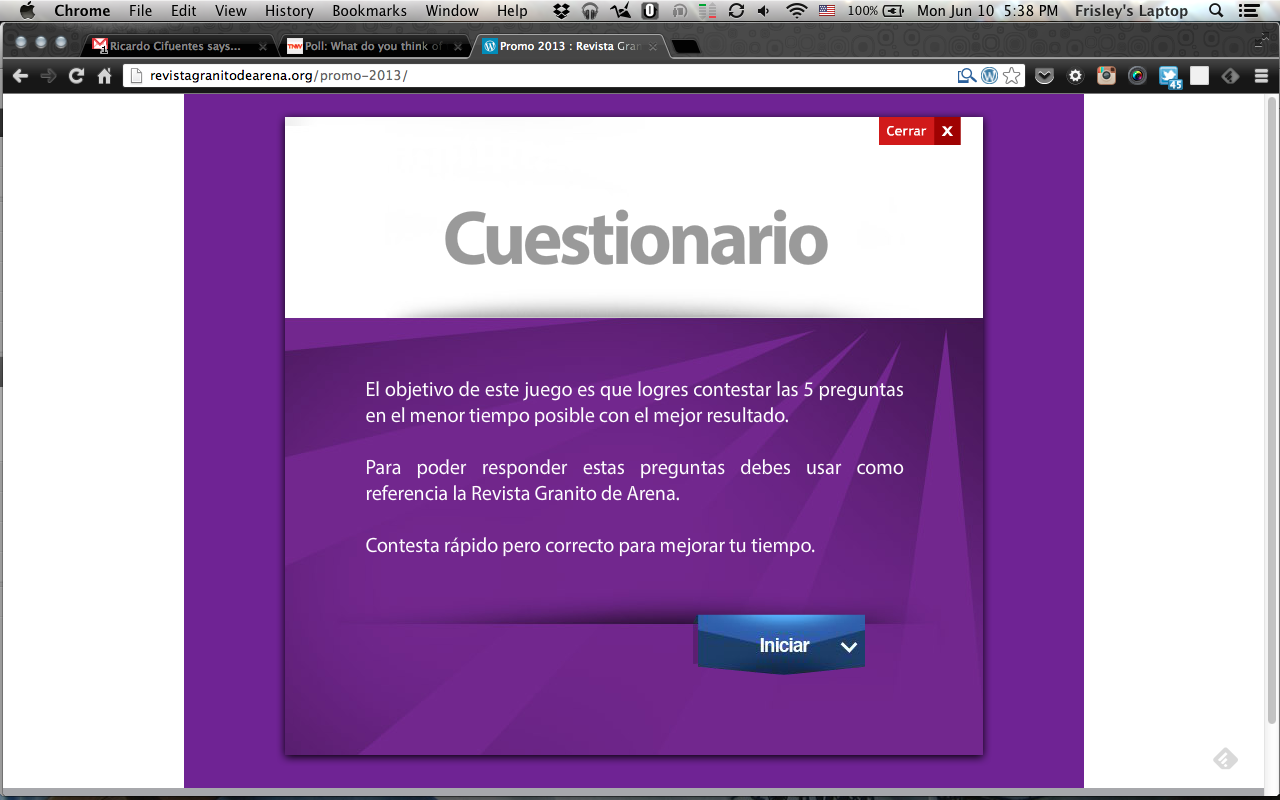The width and height of the screenshot is (1280, 800).
Task: Click the color wheel camera extension icon
Action: pos(1137,76)
